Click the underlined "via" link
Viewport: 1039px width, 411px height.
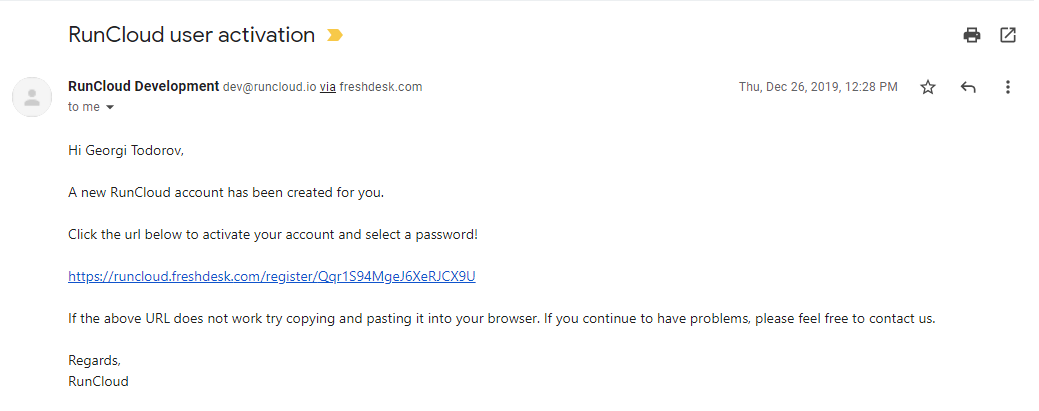click(x=327, y=87)
